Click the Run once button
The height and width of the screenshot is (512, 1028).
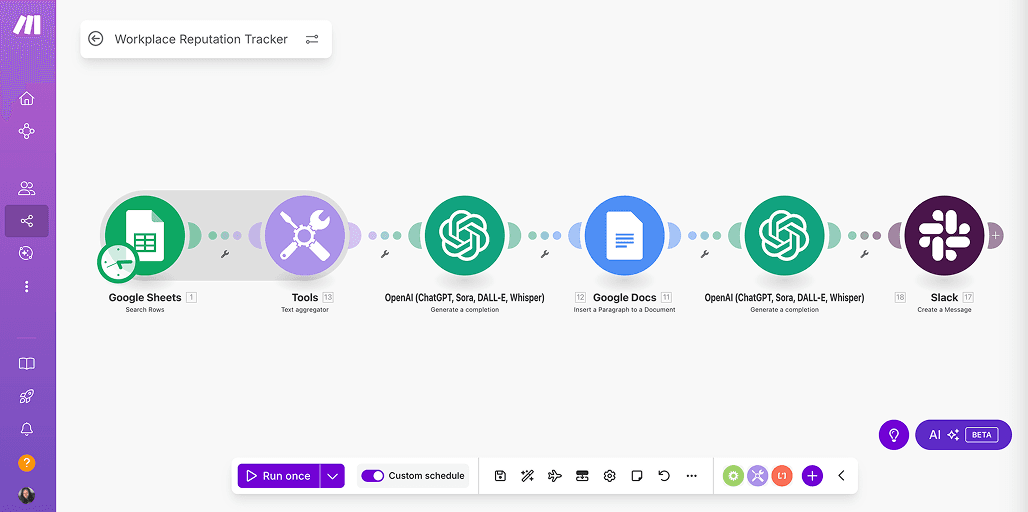point(279,476)
